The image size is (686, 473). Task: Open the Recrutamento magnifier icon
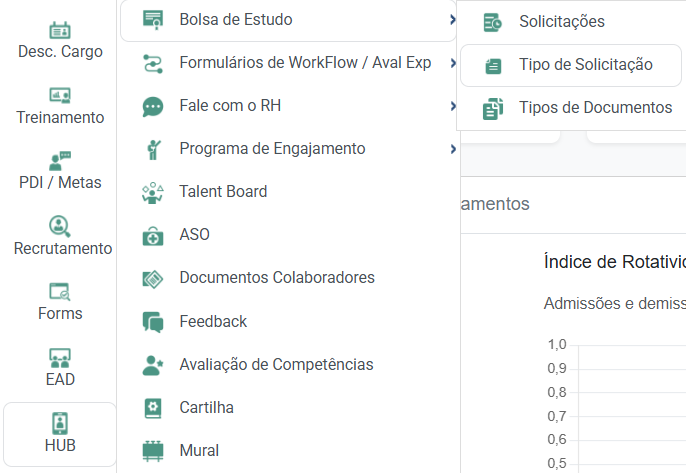coord(60,227)
